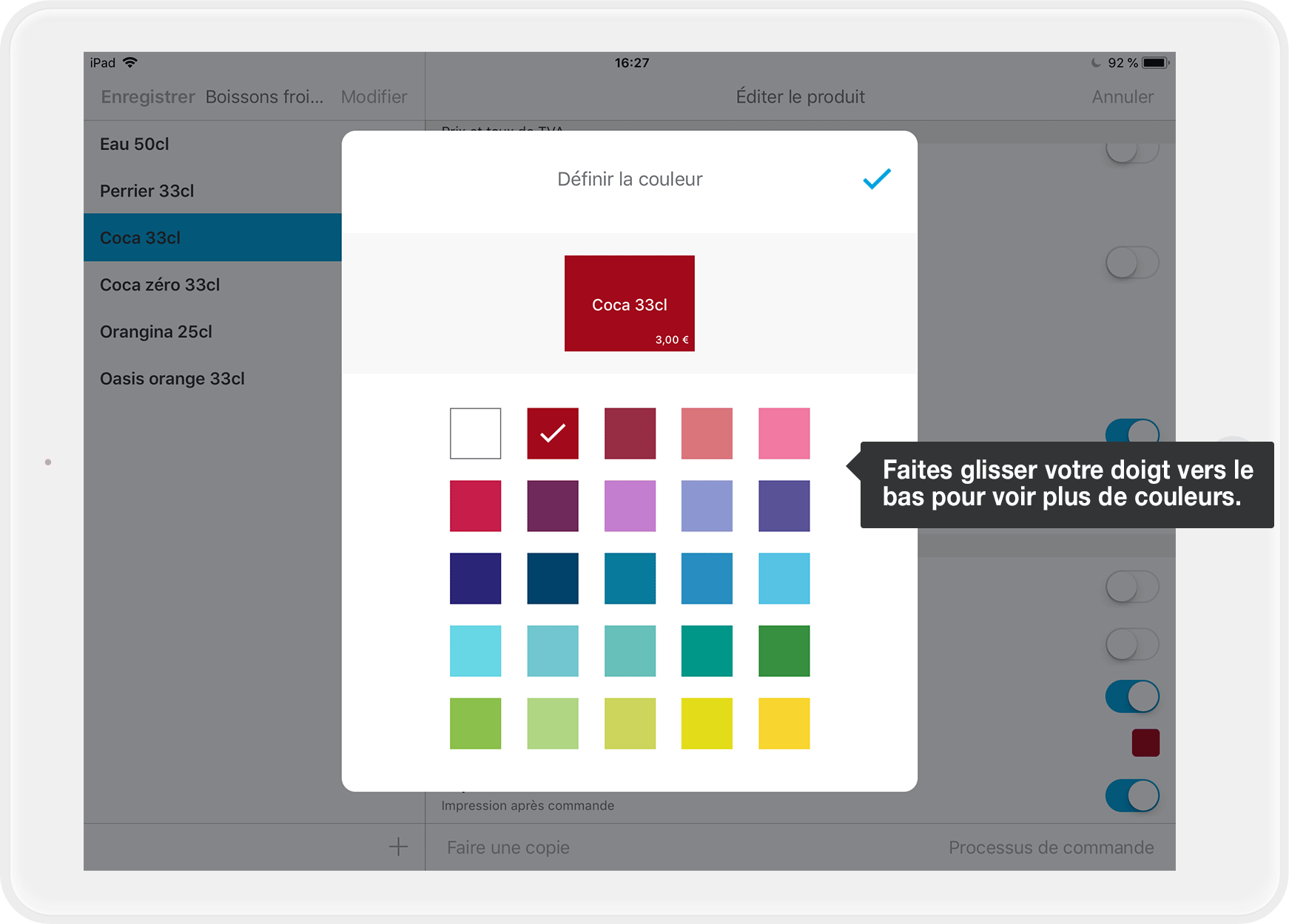
Task: Select Coca zéro 33cl product
Action: (212, 285)
